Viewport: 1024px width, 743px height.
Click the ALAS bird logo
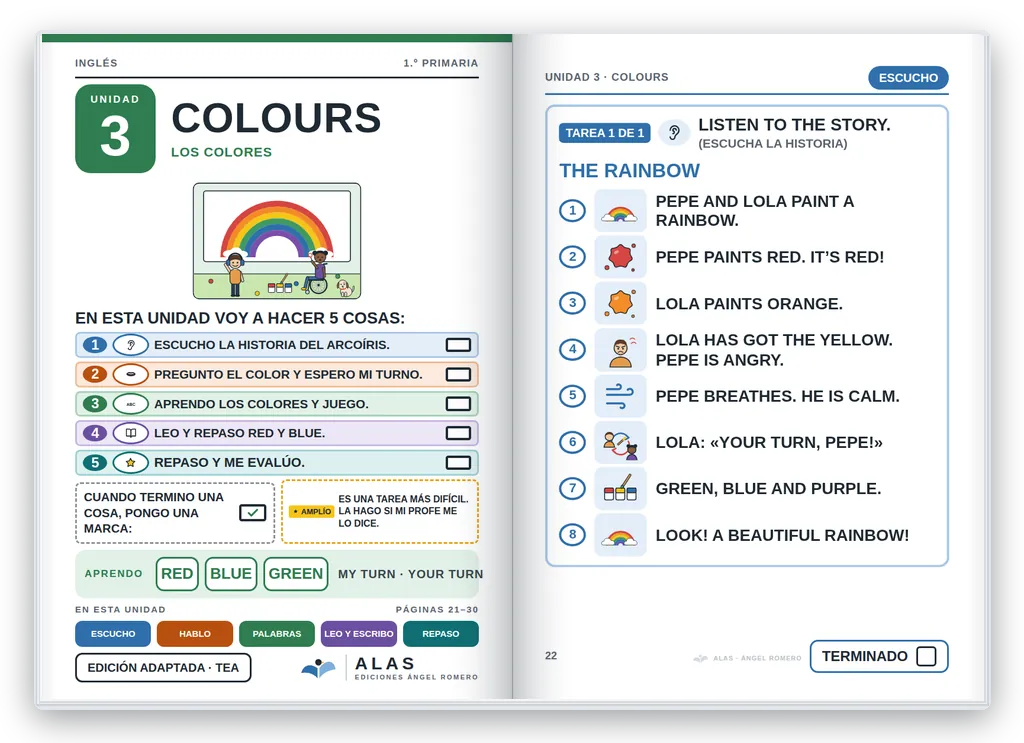(318, 668)
